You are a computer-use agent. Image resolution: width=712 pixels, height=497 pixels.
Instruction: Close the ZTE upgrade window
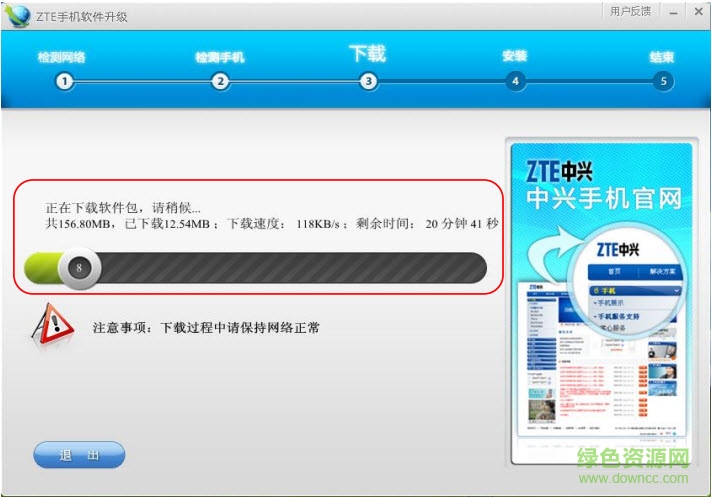click(x=699, y=11)
